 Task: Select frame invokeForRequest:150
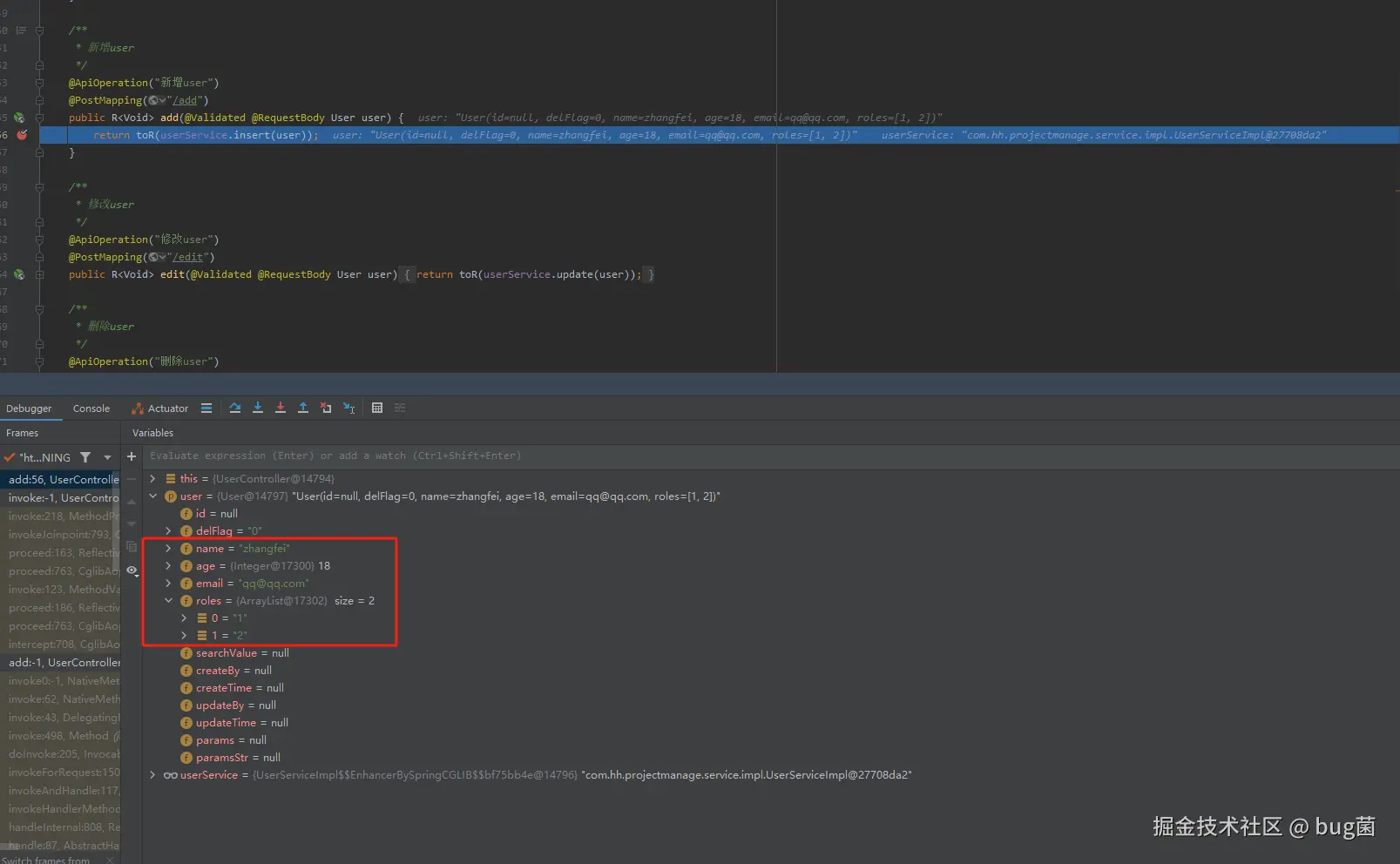pos(60,773)
